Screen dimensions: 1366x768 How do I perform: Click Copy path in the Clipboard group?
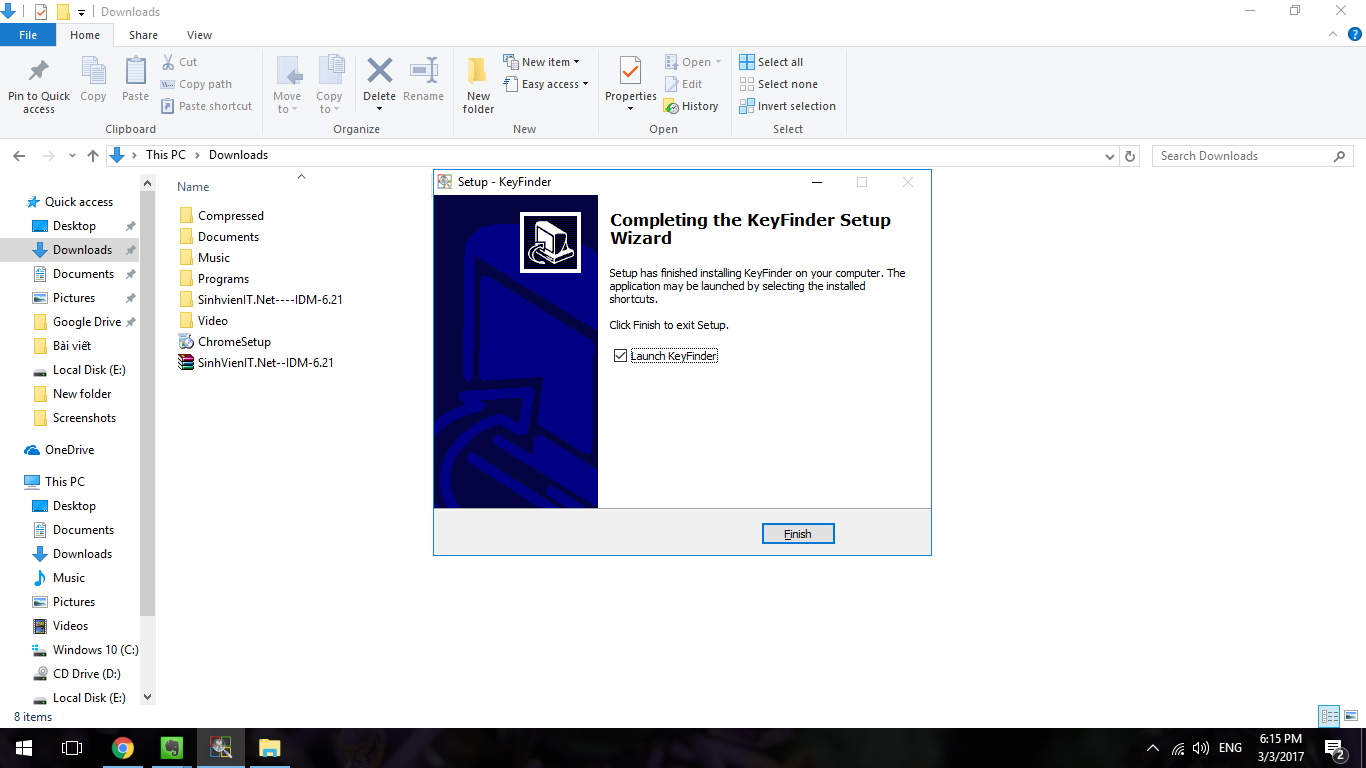[196, 84]
